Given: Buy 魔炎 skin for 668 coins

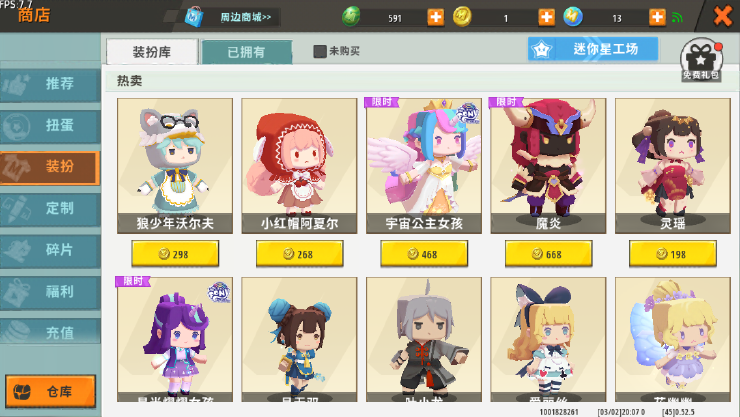Looking at the screenshot, I should coord(548,254).
